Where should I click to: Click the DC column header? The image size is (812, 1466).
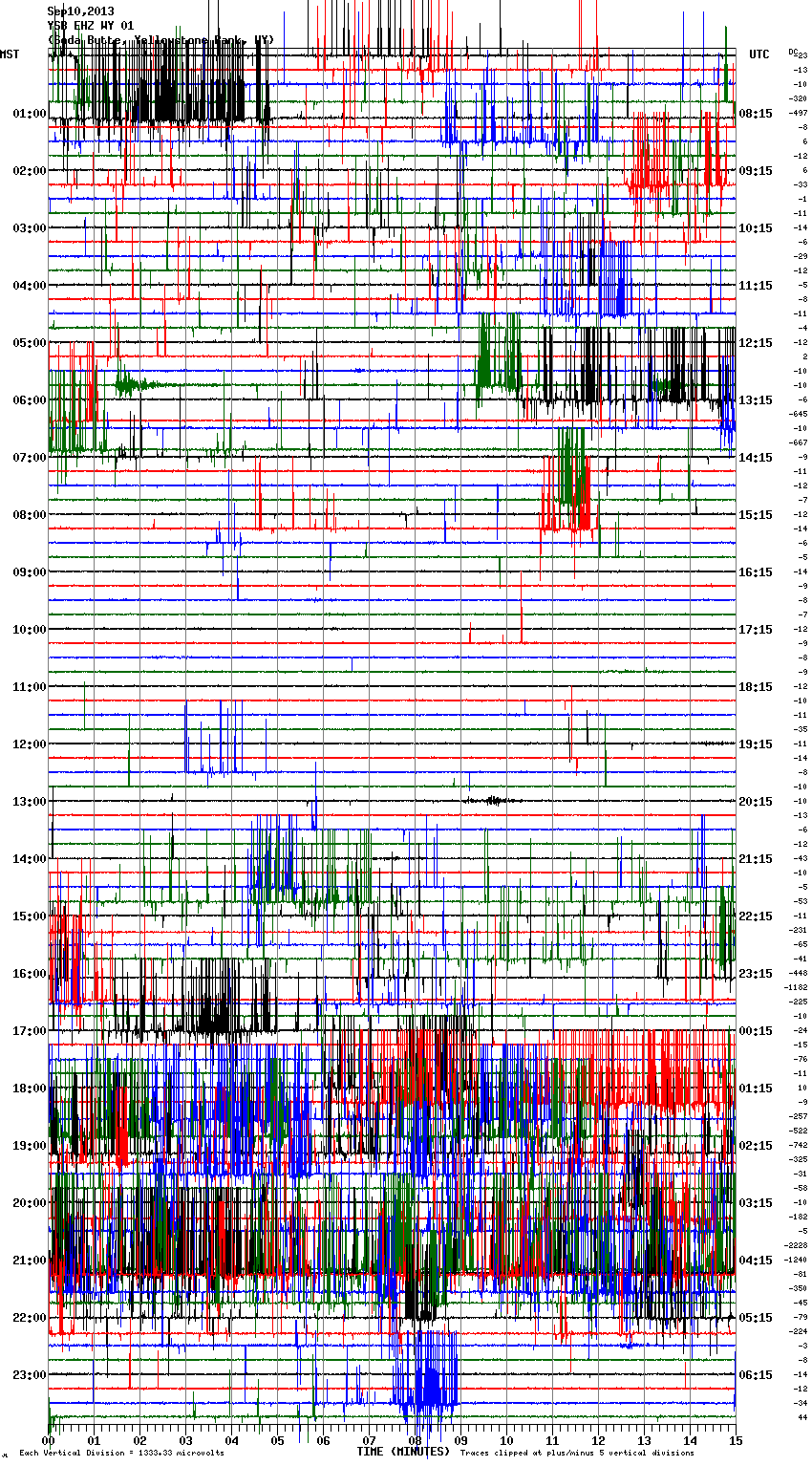793,52
